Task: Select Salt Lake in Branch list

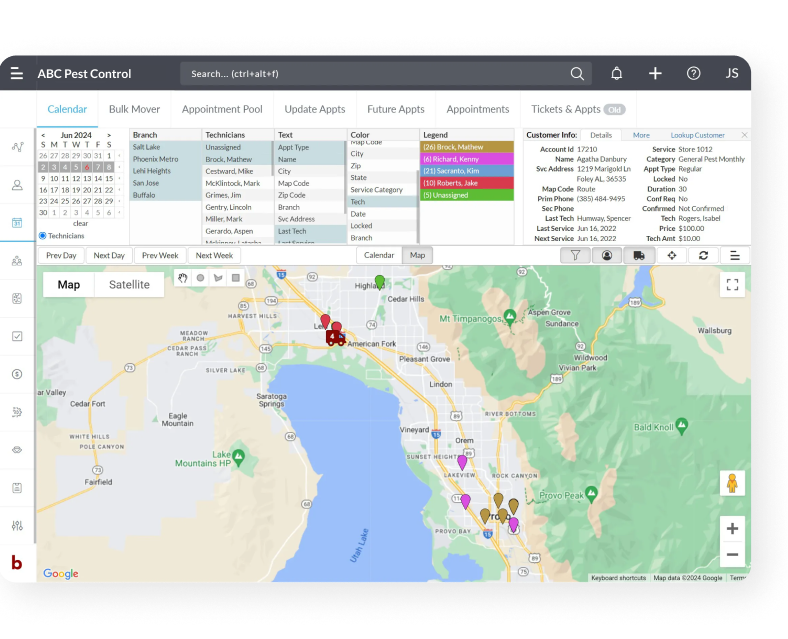Action: coord(165,147)
